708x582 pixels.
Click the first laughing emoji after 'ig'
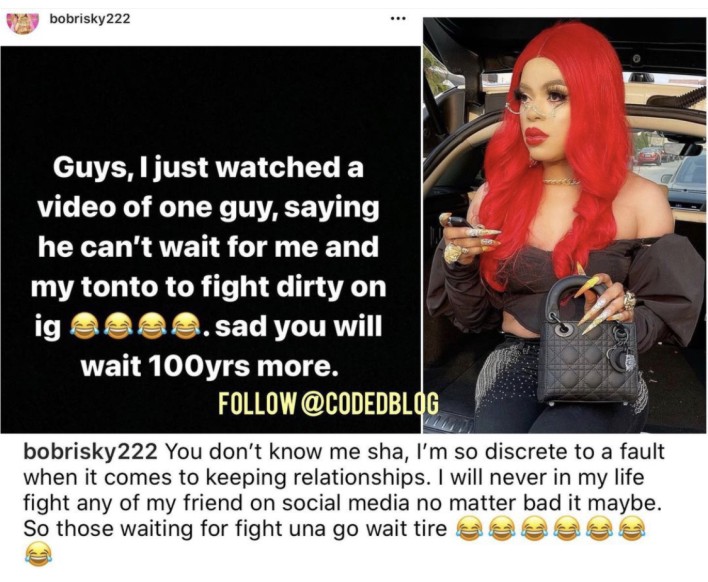click(84, 327)
